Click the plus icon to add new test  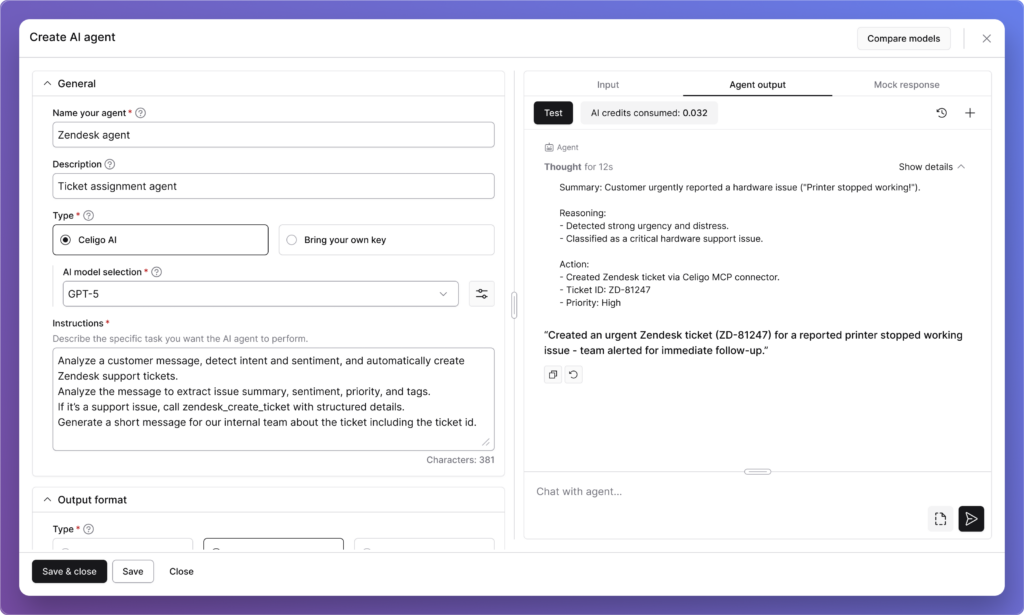[970, 113]
